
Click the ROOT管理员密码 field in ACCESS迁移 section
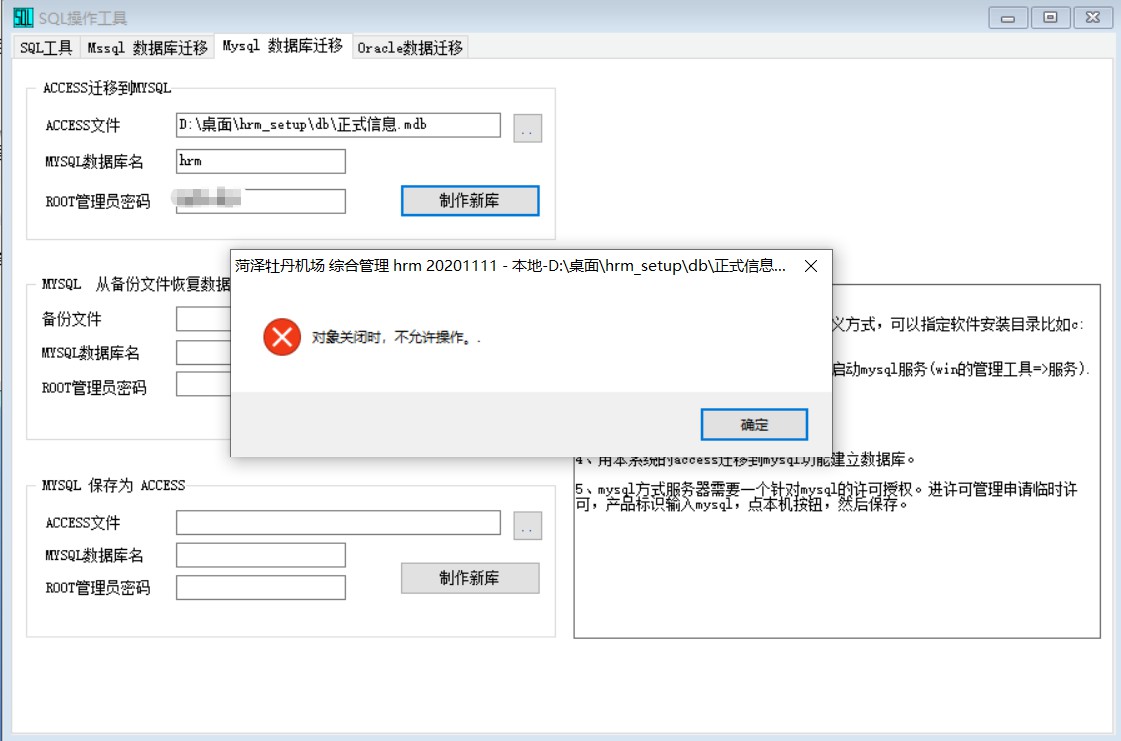tap(260, 201)
